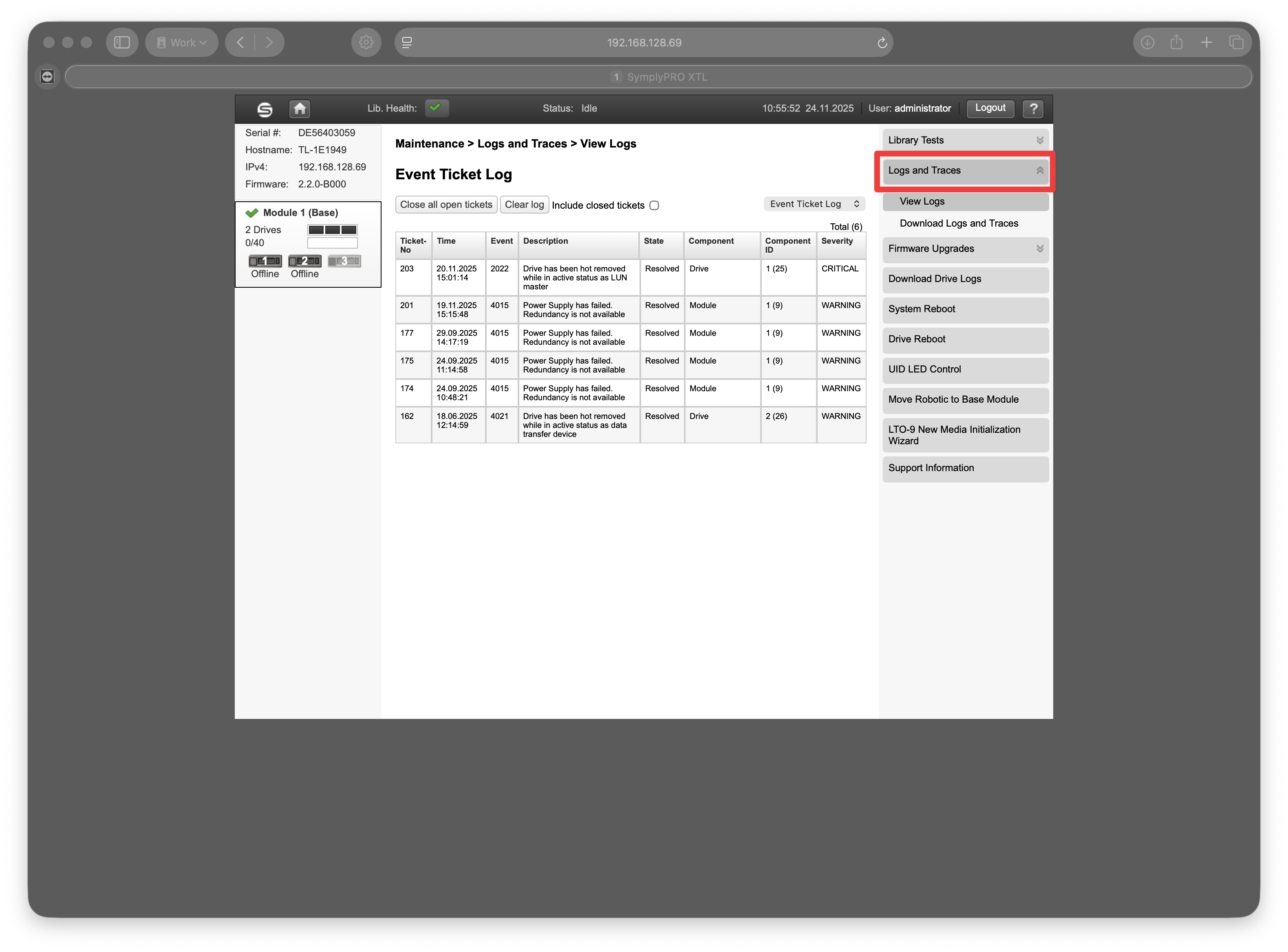Screen dimensions: 1288x952
Task: Open browser settings gear icon
Action: tap(366, 43)
